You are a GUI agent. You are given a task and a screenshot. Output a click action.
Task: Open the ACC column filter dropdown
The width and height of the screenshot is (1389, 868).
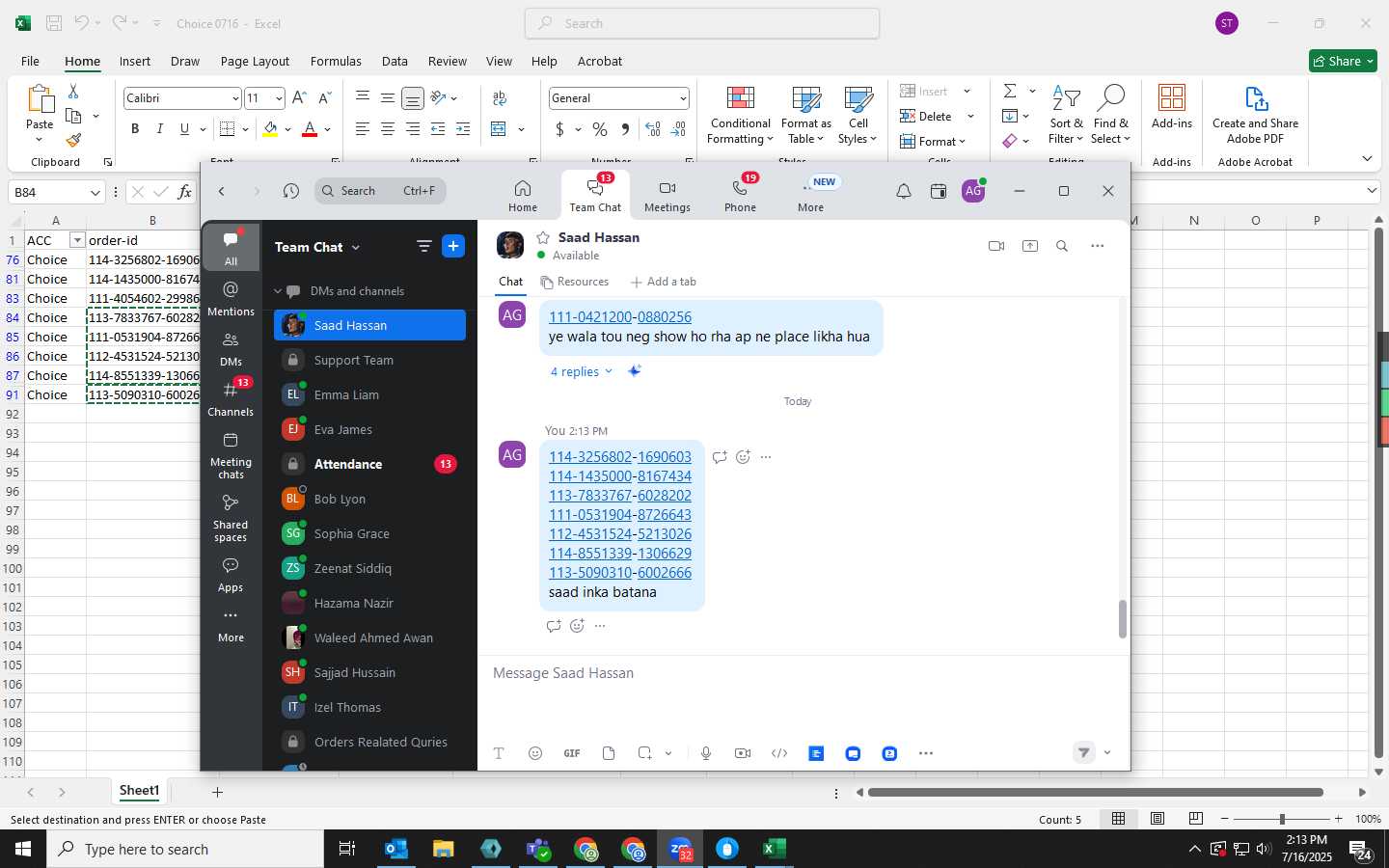(x=77, y=240)
